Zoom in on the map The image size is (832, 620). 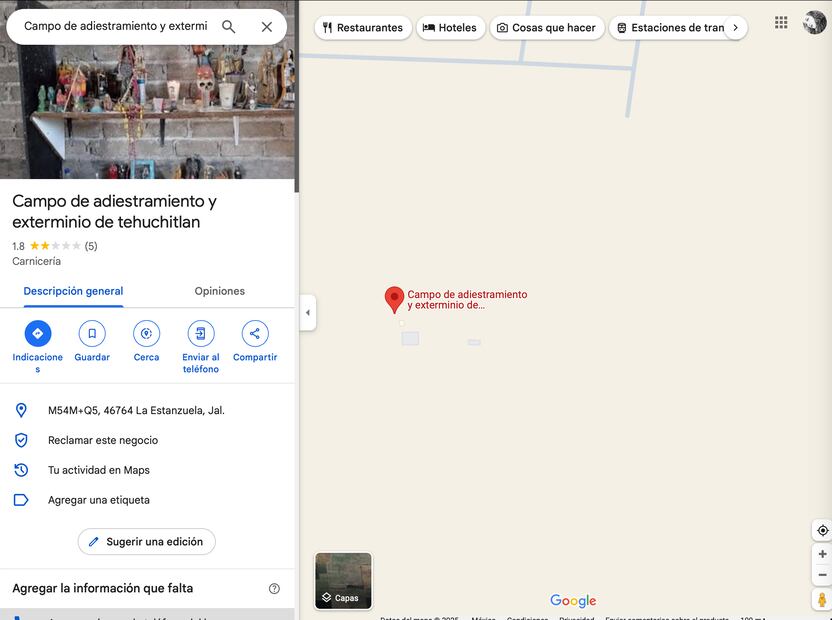click(x=822, y=554)
